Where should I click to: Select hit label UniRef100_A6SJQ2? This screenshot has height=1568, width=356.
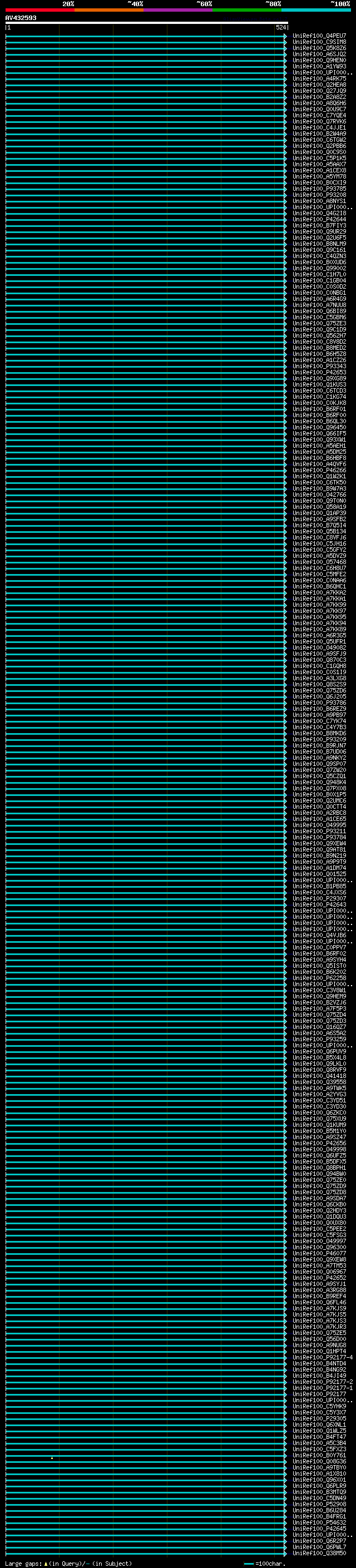pyautogui.click(x=319, y=54)
